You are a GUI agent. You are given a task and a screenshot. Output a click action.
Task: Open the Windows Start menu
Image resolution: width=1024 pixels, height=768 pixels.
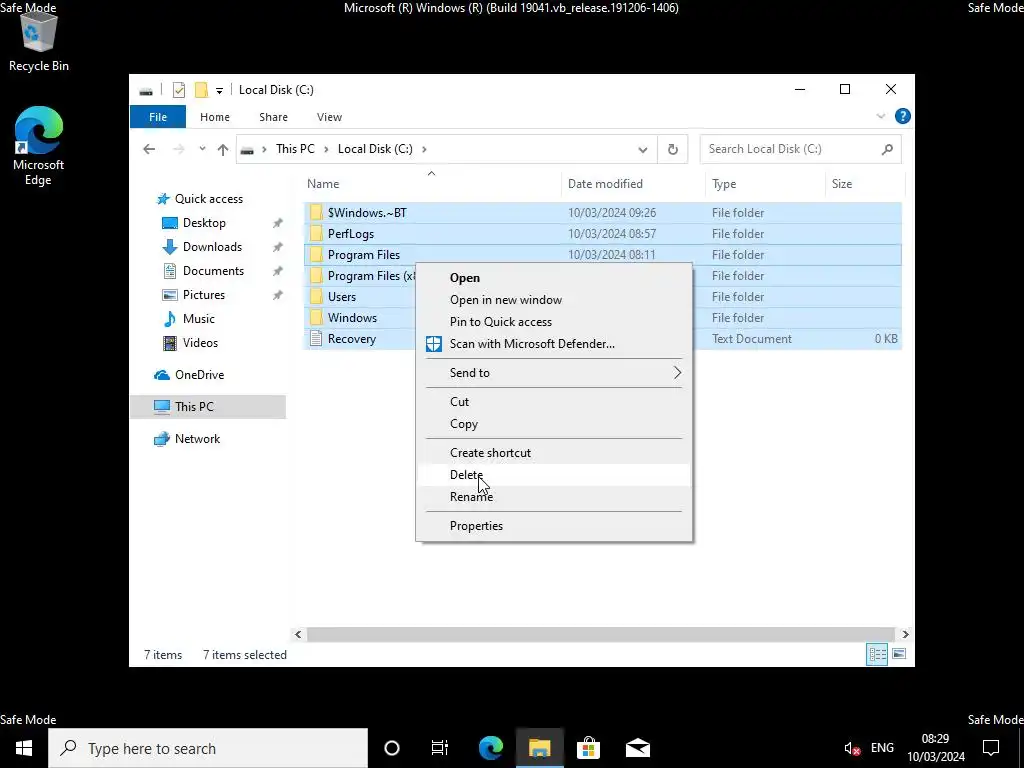pos(24,748)
